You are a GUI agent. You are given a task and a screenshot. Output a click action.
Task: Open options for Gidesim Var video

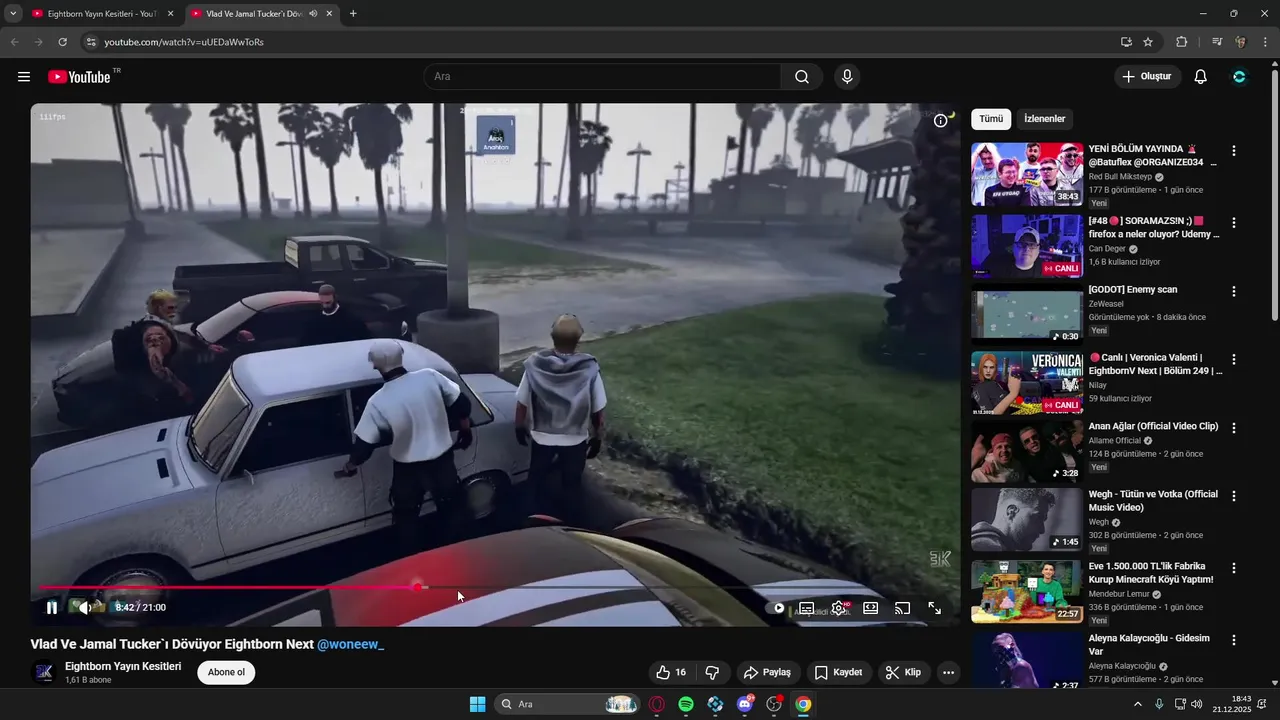(1234, 640)
